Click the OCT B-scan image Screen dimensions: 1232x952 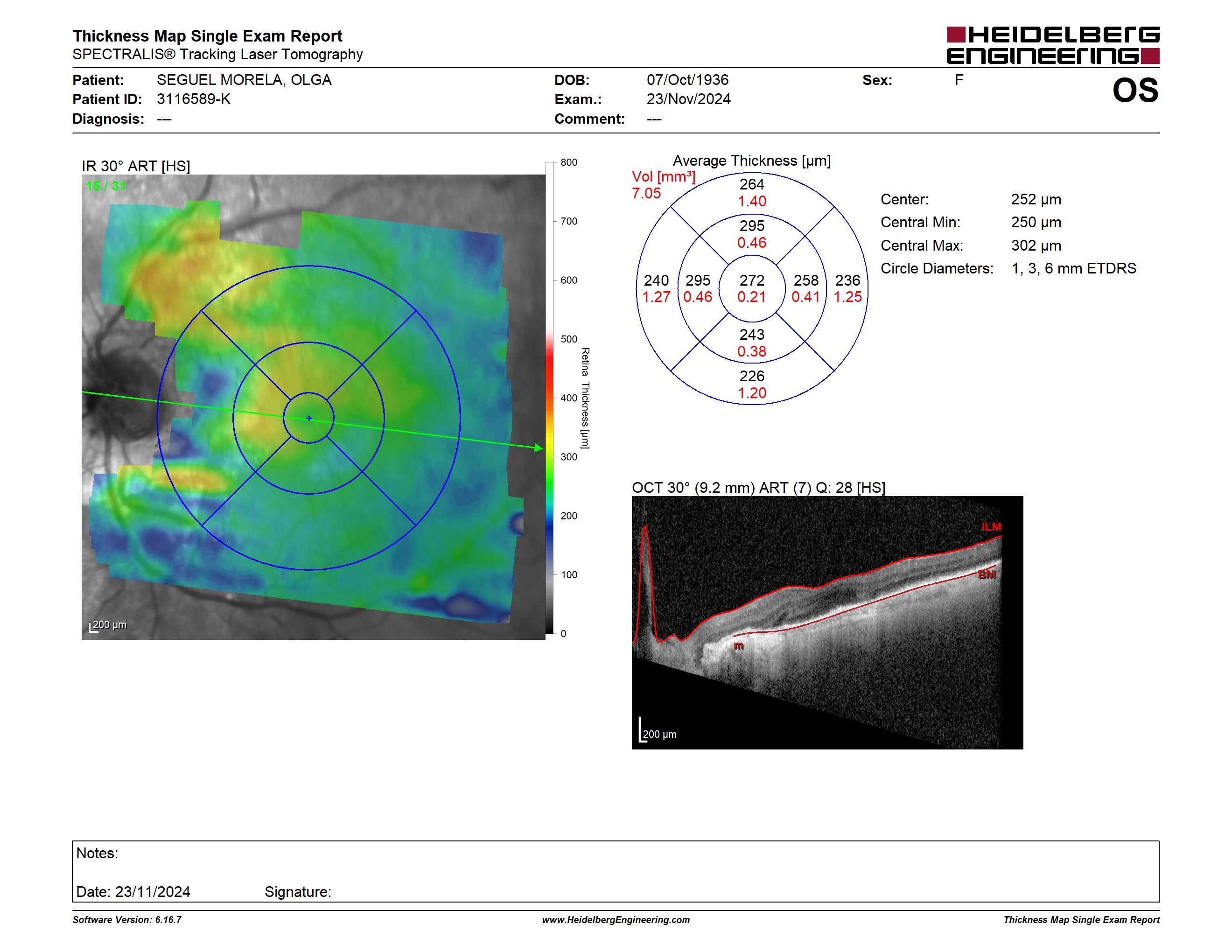pos(827,623)
